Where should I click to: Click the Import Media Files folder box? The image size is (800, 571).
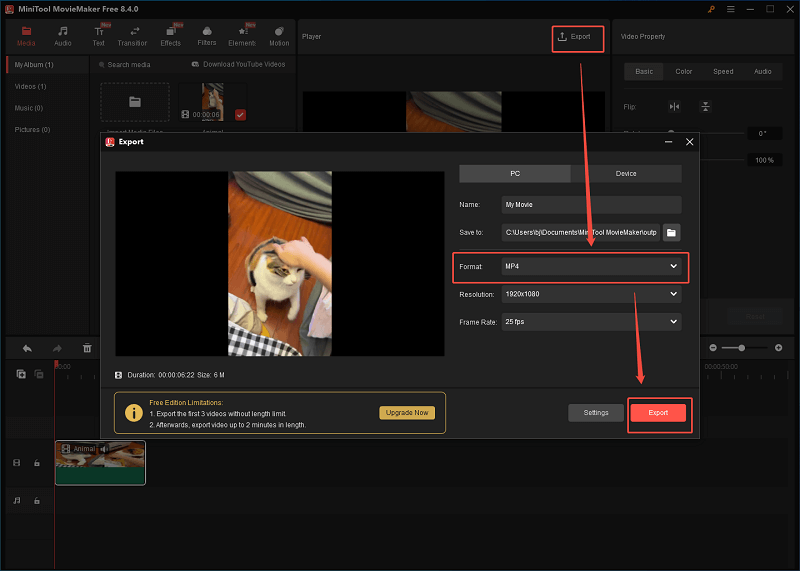click(x=135, y=102)
